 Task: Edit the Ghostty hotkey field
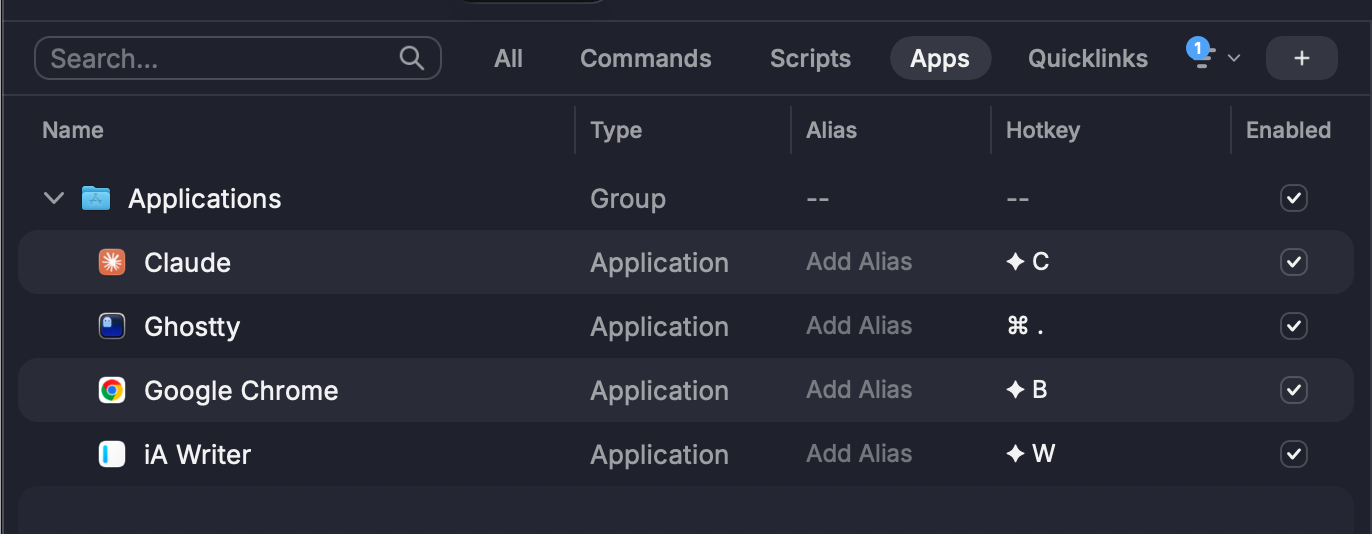[1027, 326]
